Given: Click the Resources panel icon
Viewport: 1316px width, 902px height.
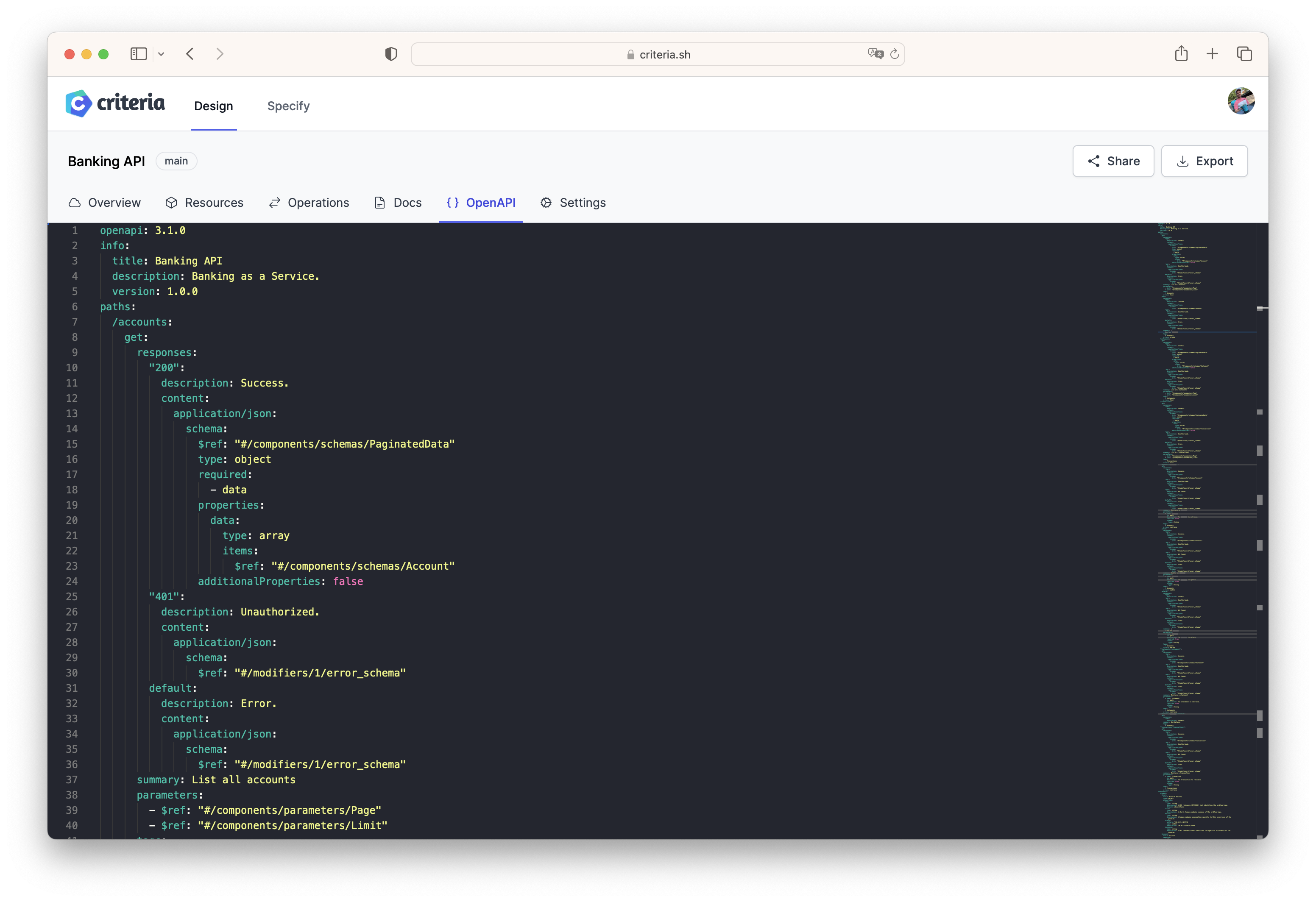Looking at the screenshot, I should pyautogui.click(x=172, y=203).
